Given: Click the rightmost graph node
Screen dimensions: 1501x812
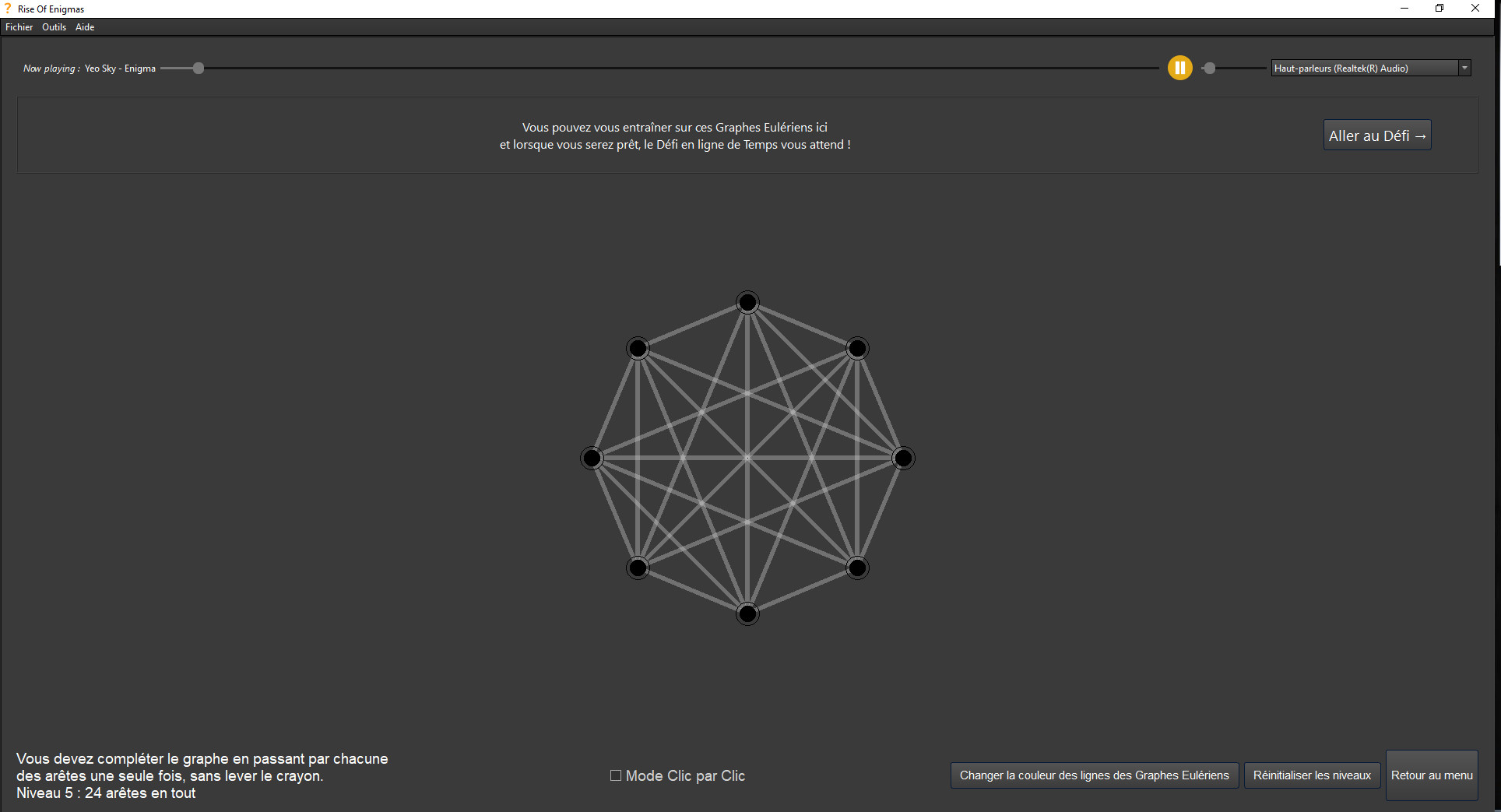Looking at the screenshot, I should click(x=903, y=458).
